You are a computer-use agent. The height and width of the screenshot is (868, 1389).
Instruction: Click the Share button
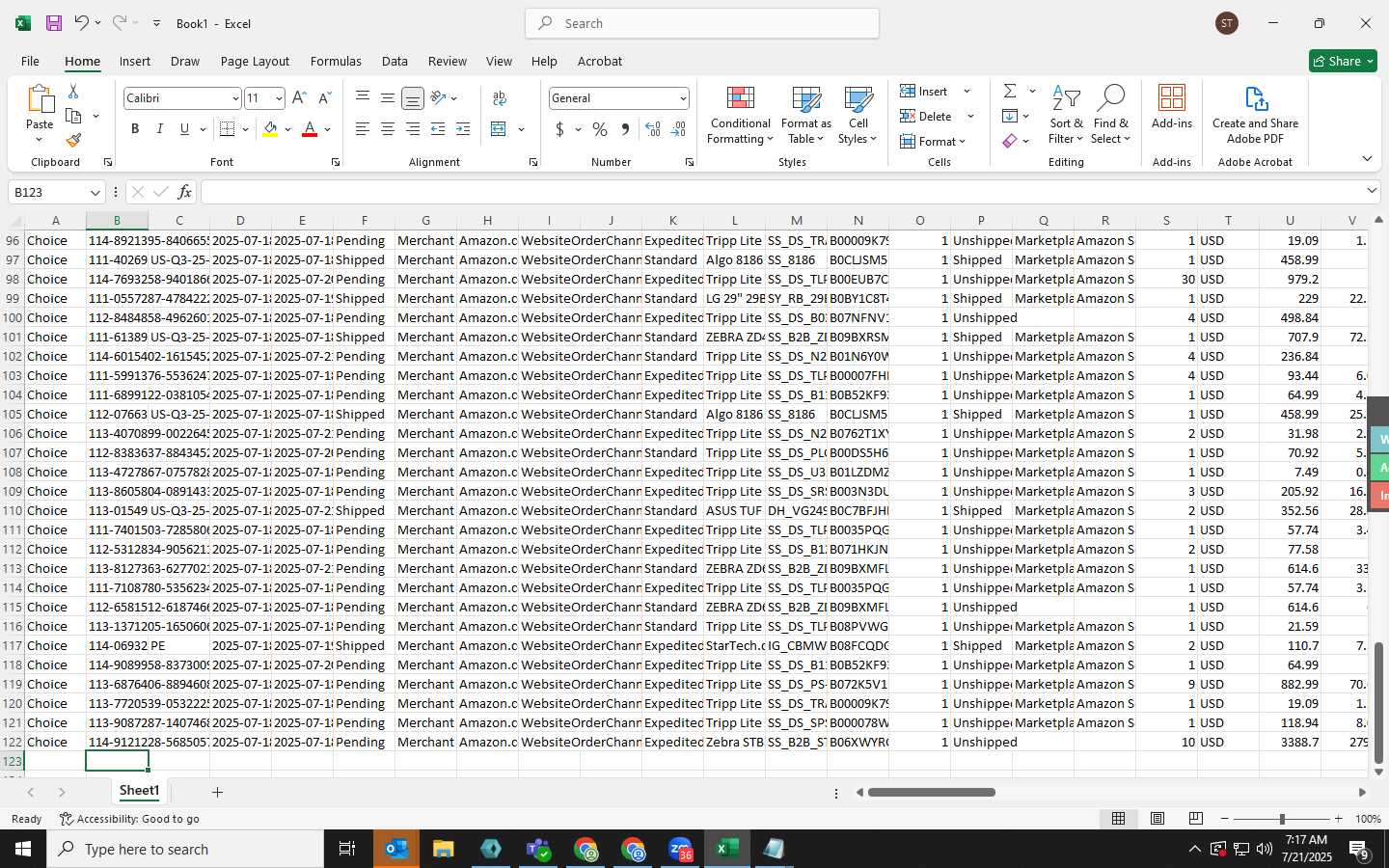coord(1343,61)
